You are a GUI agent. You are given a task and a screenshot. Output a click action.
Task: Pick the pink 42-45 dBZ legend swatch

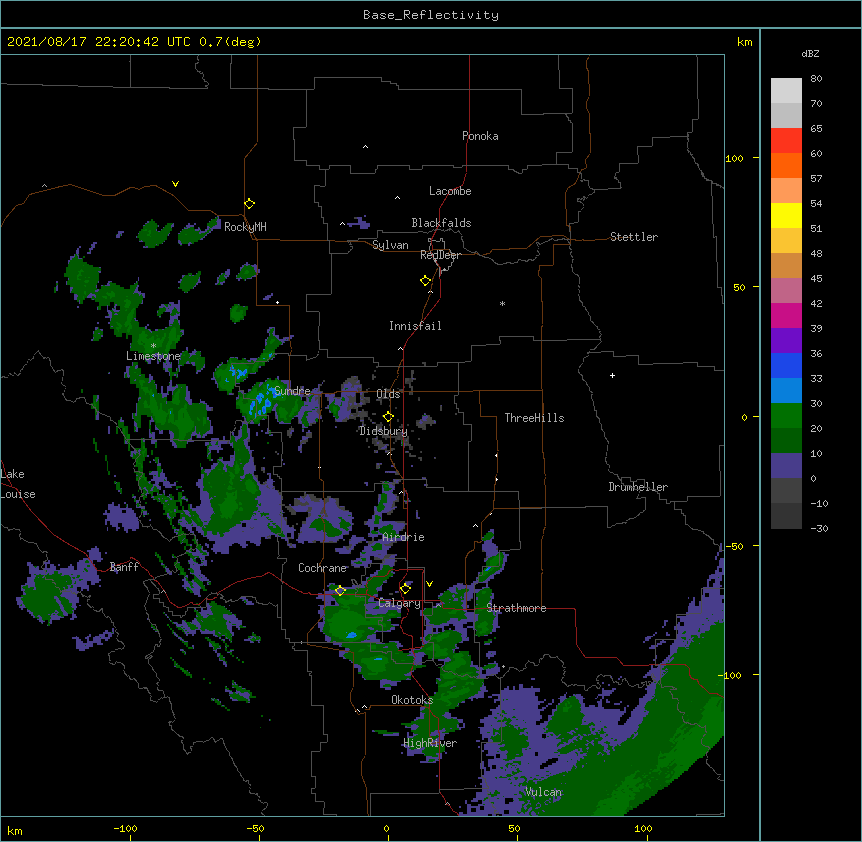pos(786,291)
